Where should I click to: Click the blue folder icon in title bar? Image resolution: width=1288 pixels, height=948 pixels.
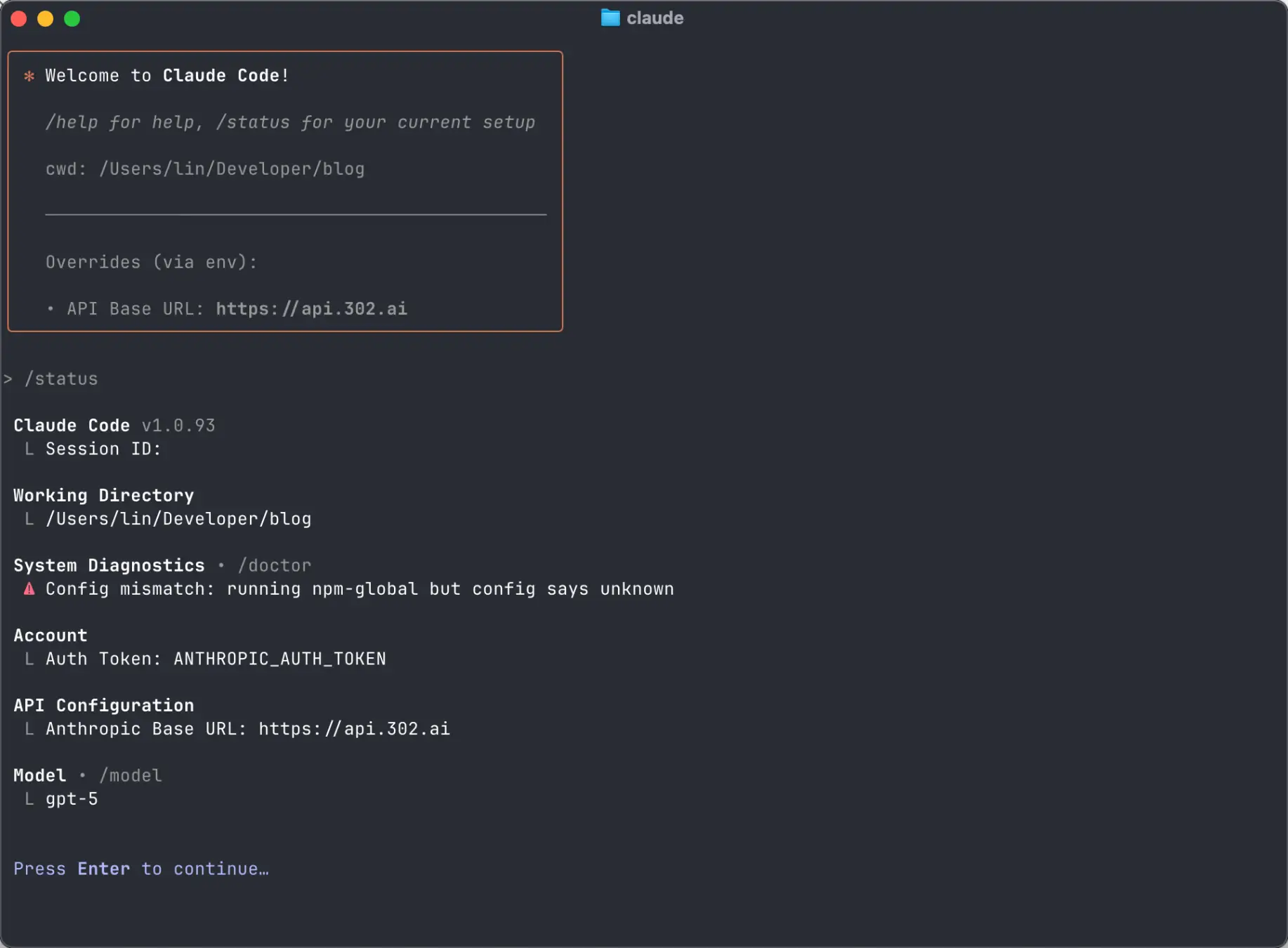[610, 18]
